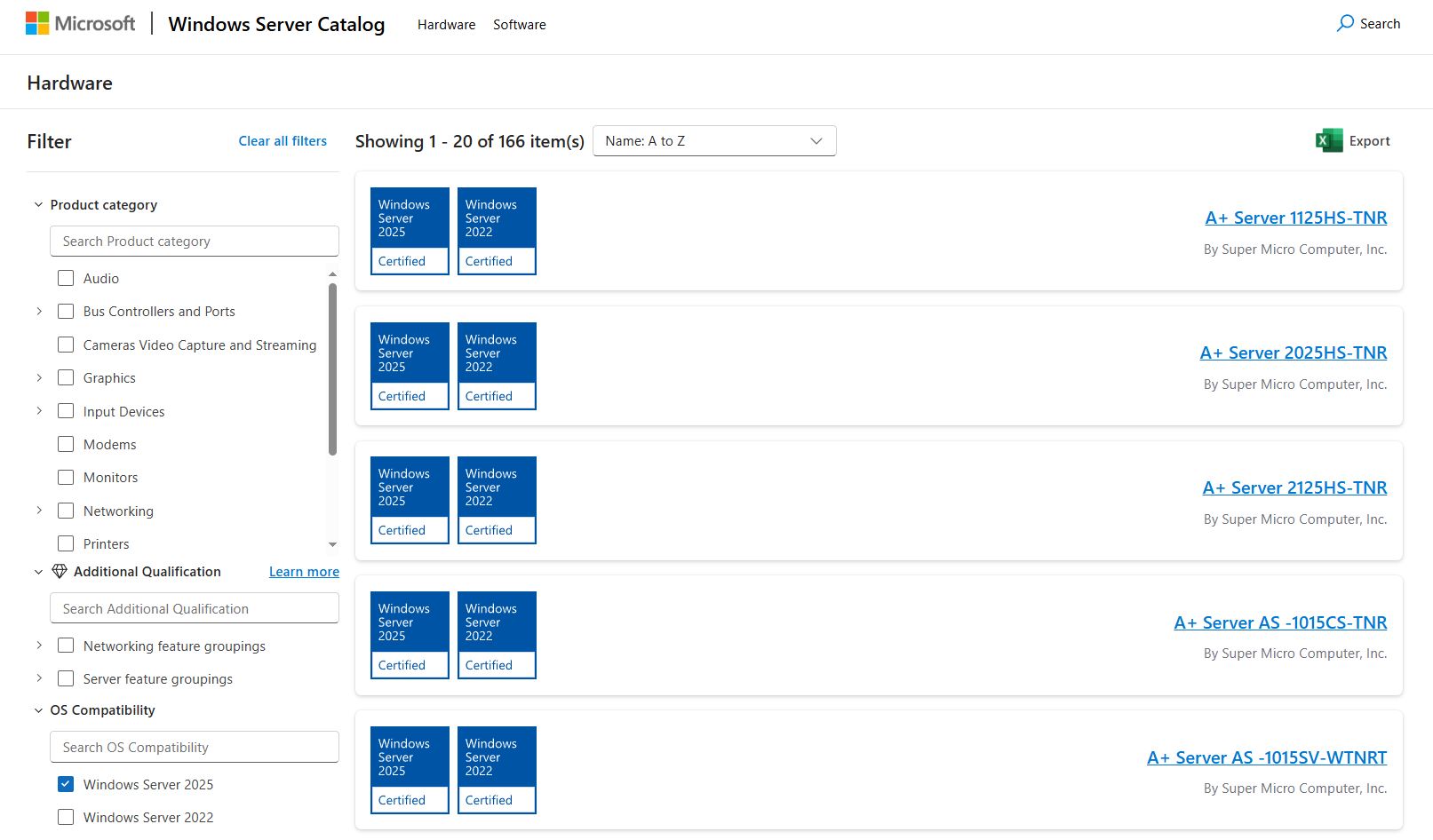Check Server feature groupings checkbox
Viewport: 1433px width, 840px height.
[x=66, y=678]
